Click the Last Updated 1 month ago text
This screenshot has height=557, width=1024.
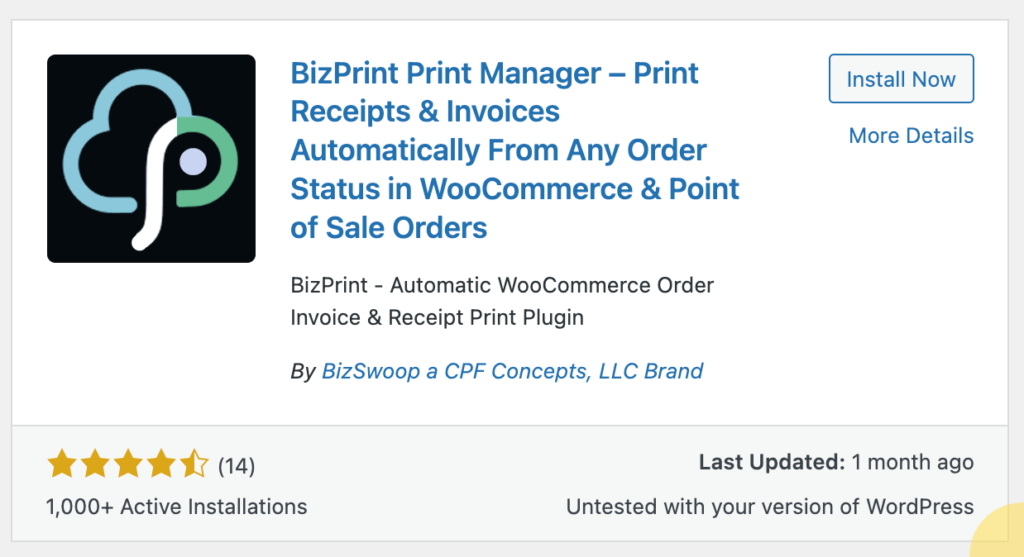[836, 462]
